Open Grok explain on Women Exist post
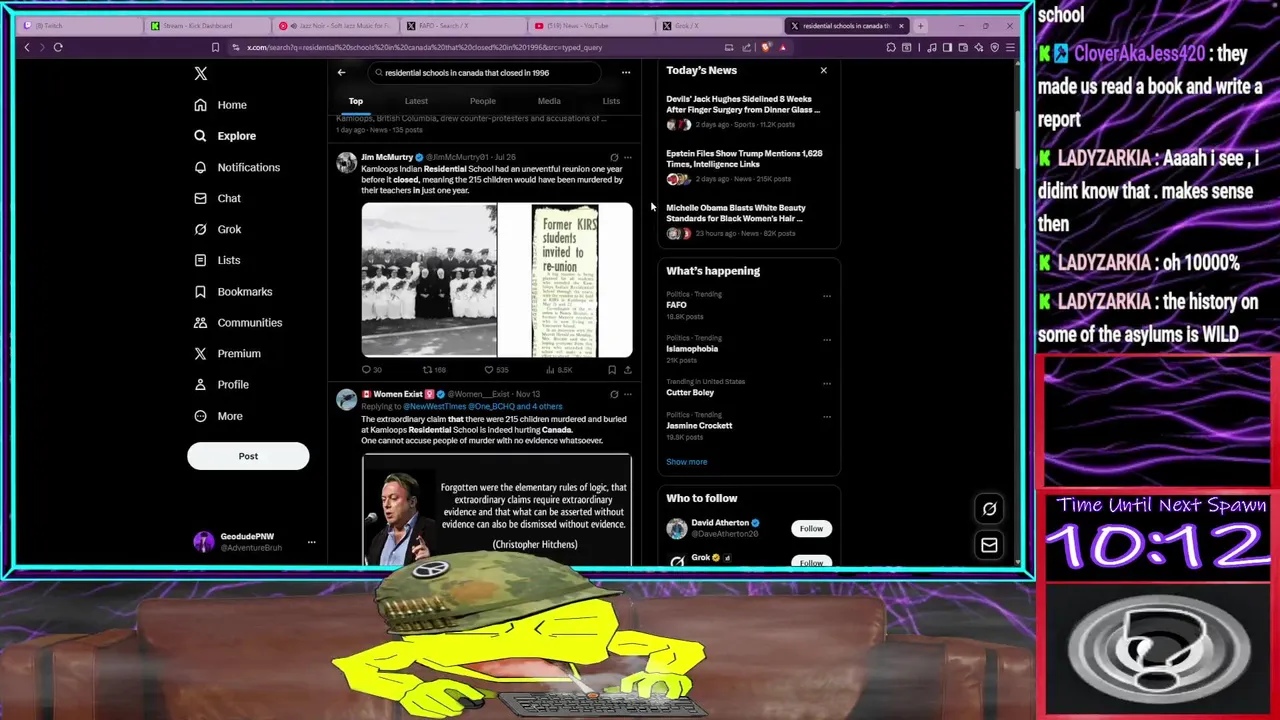This screenshot has width=1280, height=720. point(614,394)
